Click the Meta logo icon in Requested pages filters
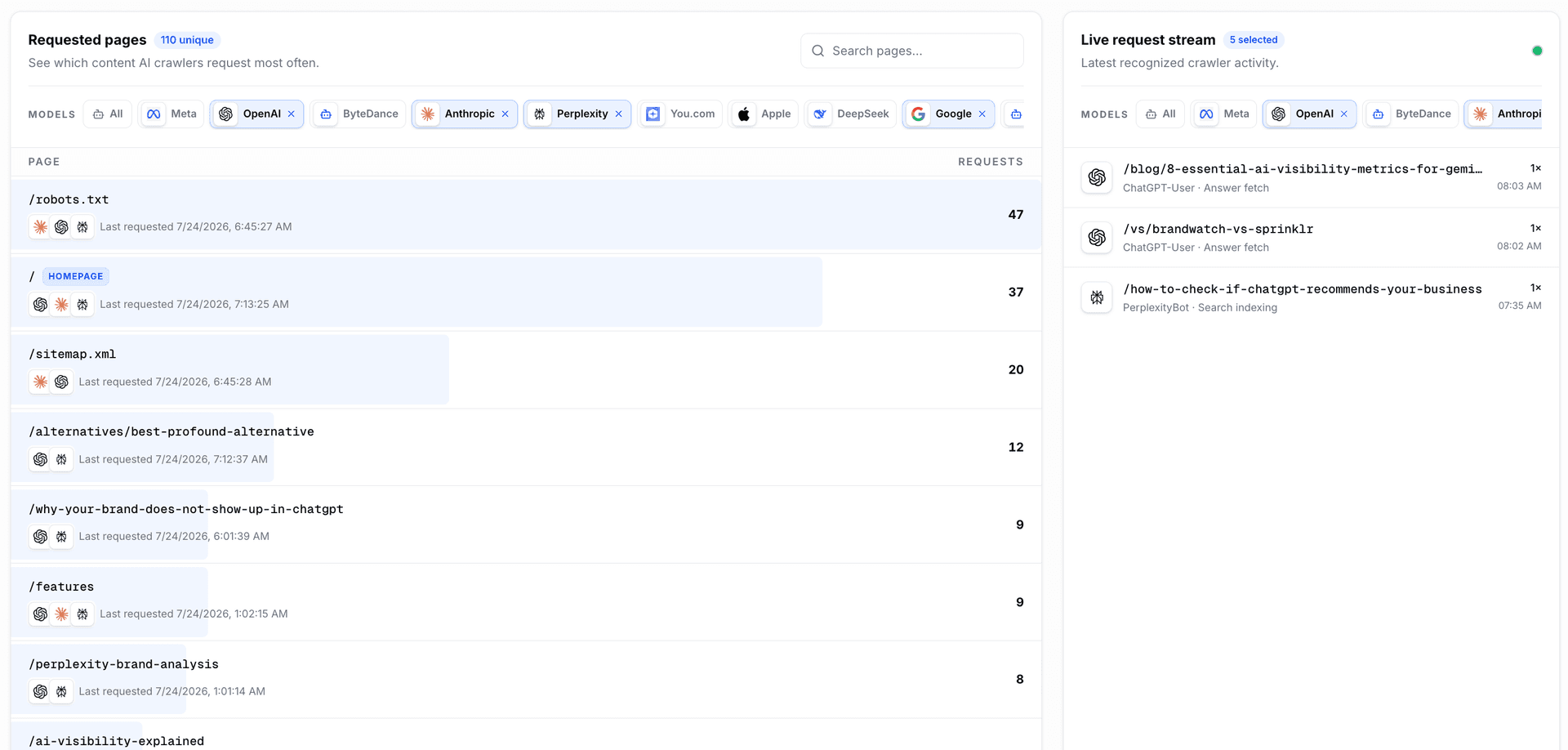The height and width of the screenshot is (750, 1568). click(x=154, y=114)
